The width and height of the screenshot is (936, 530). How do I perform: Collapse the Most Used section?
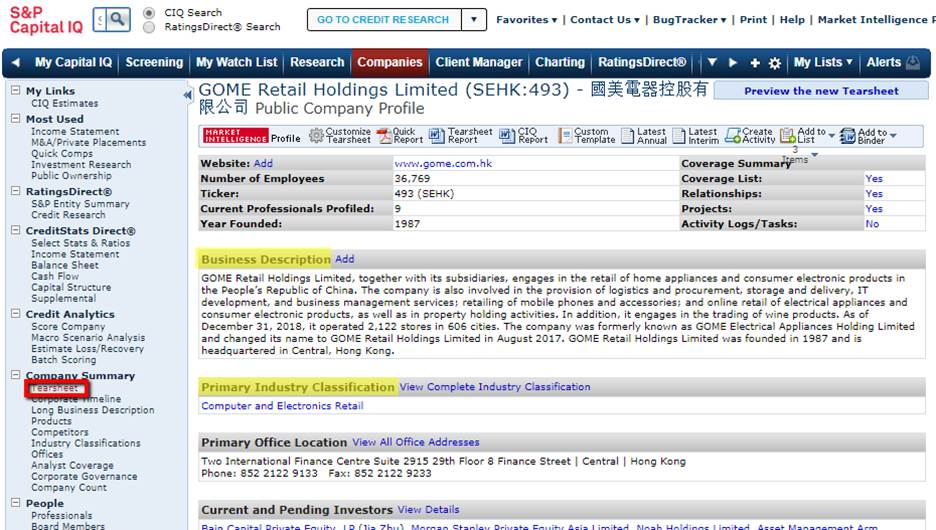16,118
